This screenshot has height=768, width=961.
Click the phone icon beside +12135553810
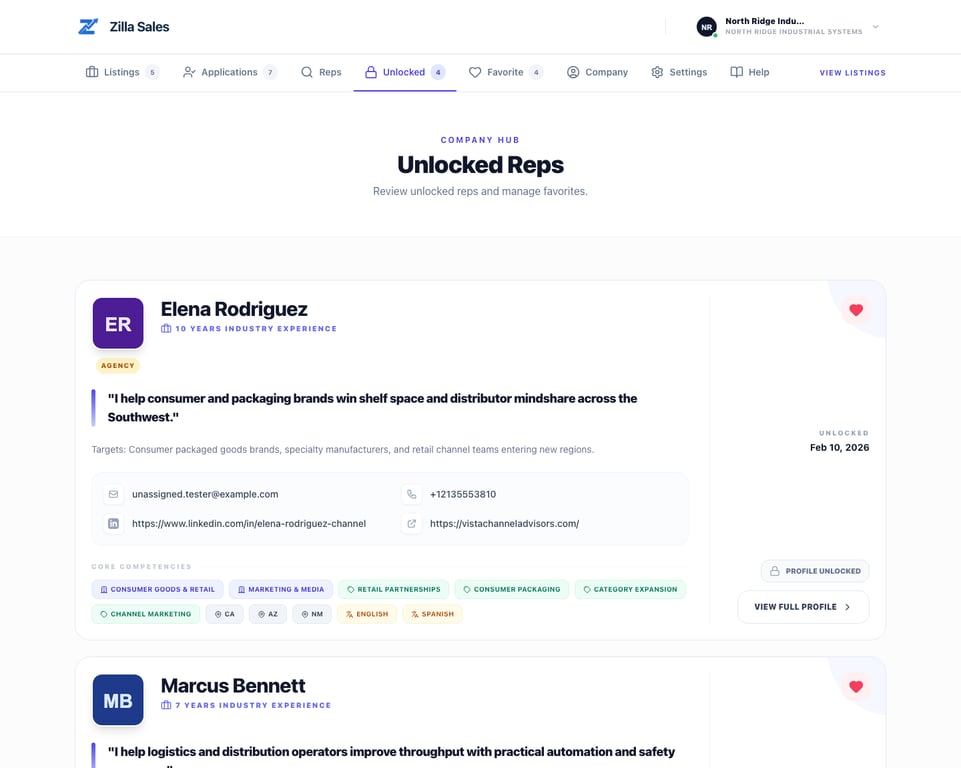pyautogui.click(x=411, y=494)
